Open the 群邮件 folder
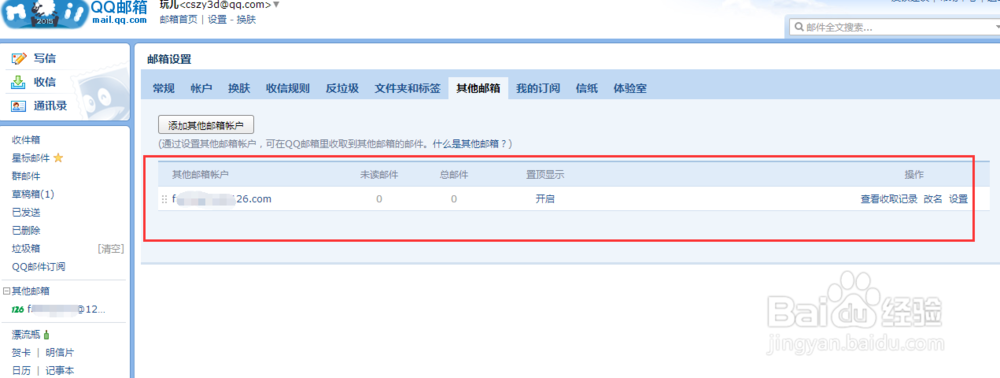This screenshot has width=1000, height=378. [x=26, y=176]
